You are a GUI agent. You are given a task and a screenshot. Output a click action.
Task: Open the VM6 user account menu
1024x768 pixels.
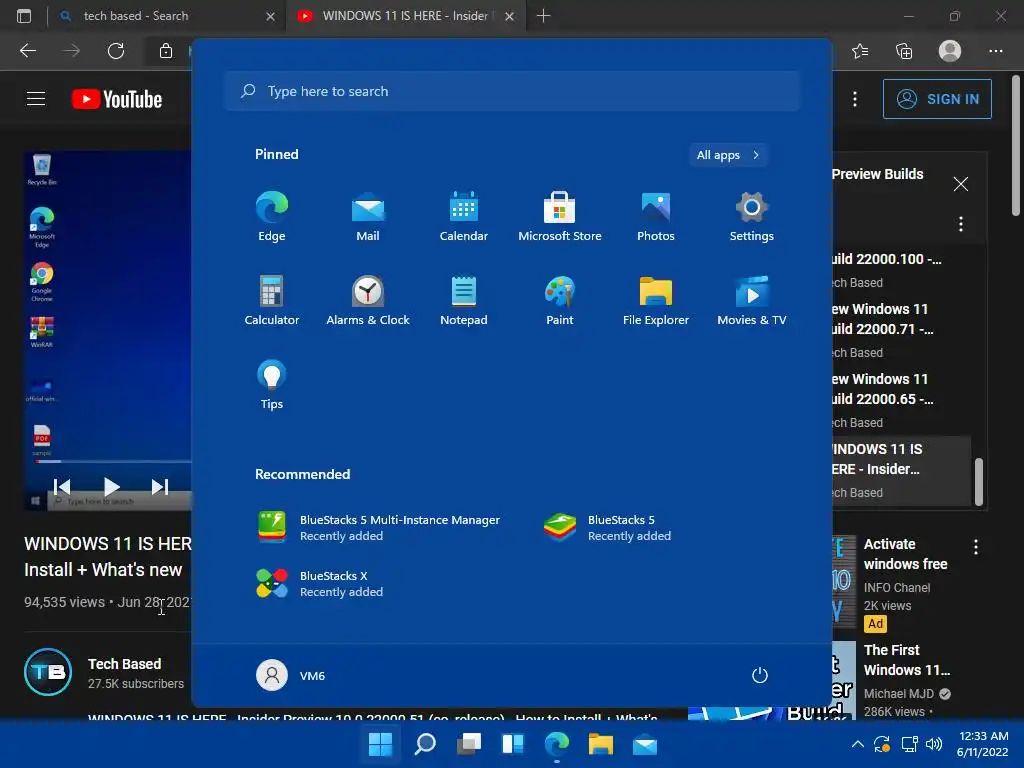click(x=291, y=675)
